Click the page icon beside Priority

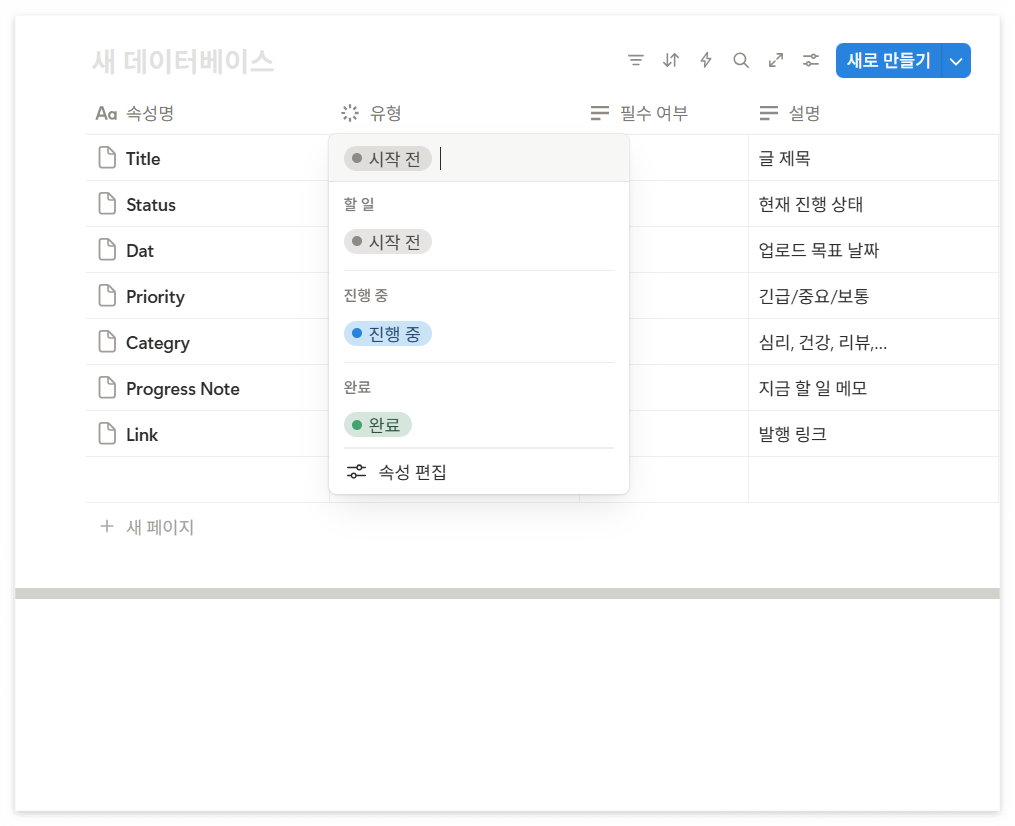tap(107, 295)
